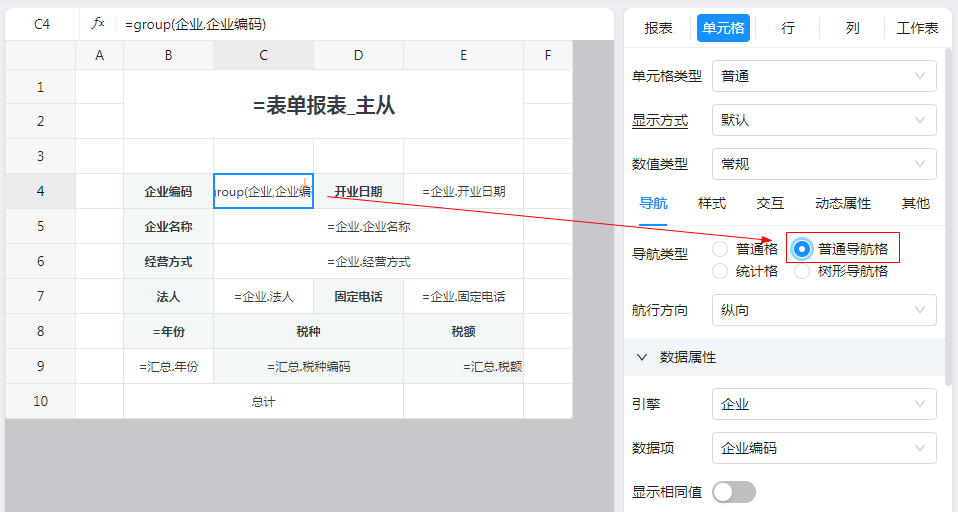This screenshot has height=512, width=958.
Task: Open the 引擎 dropdown
Action: (823, 404)
